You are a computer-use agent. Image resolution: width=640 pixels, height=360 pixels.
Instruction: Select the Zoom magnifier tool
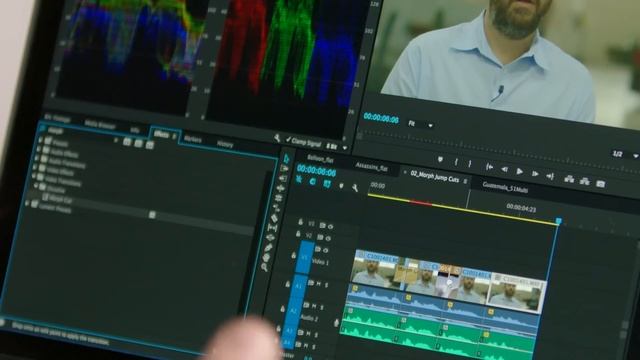(x=264, y=267)
